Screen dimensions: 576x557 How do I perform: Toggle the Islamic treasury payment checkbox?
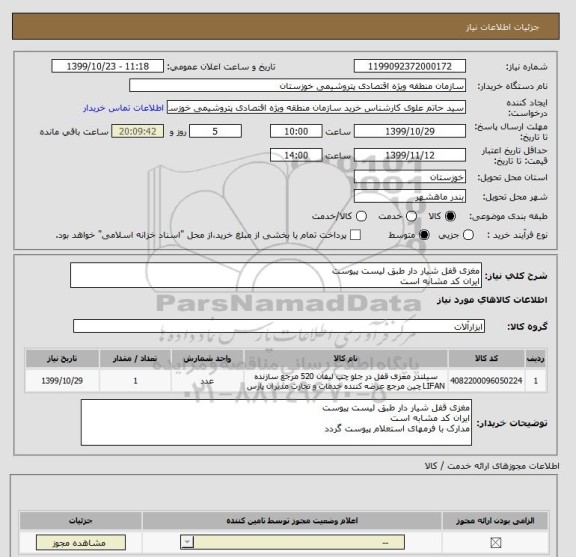point(355,235)
